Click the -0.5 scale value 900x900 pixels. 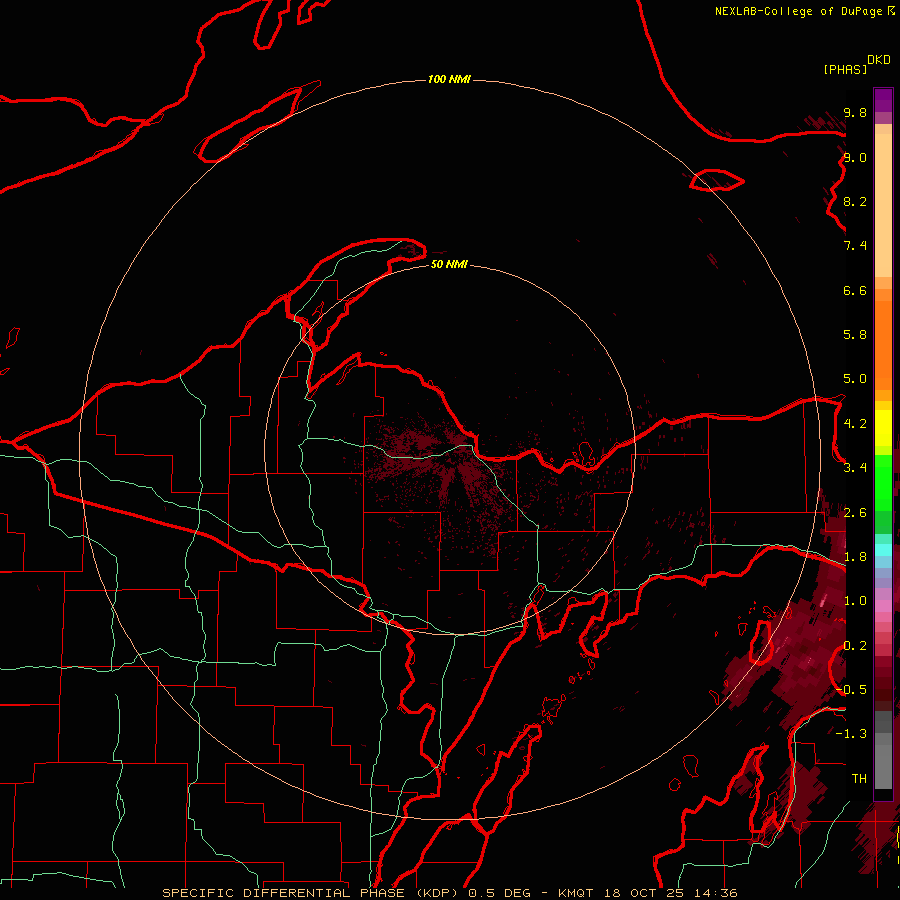click(x=851, y=690)
